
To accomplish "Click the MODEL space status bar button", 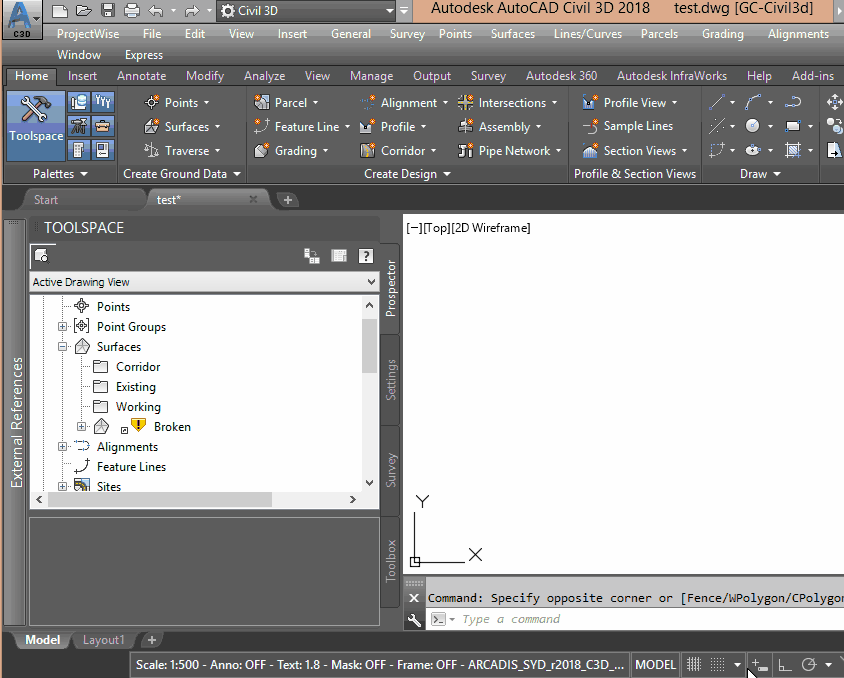I will [x=655, y=665].
